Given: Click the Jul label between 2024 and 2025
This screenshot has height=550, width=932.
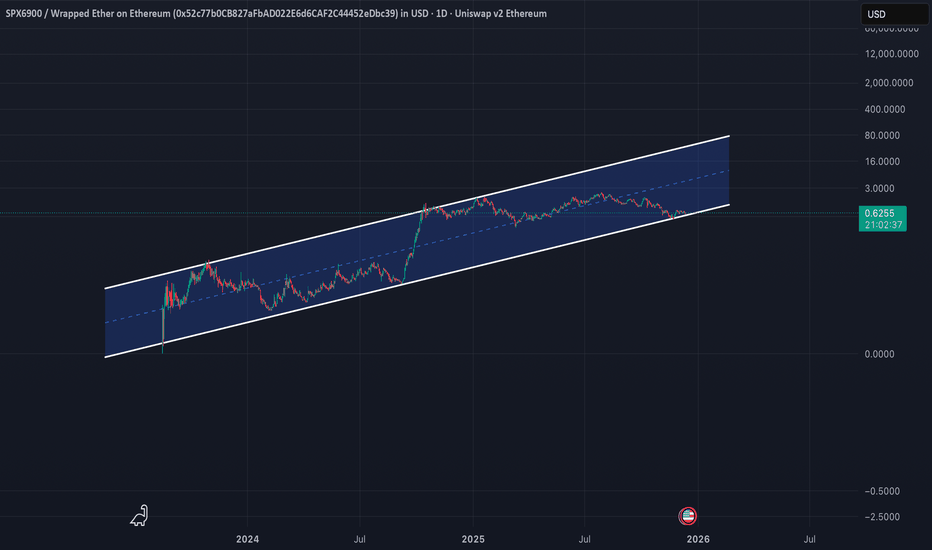Looking at the screenshot, I should (x=360, y=539).
